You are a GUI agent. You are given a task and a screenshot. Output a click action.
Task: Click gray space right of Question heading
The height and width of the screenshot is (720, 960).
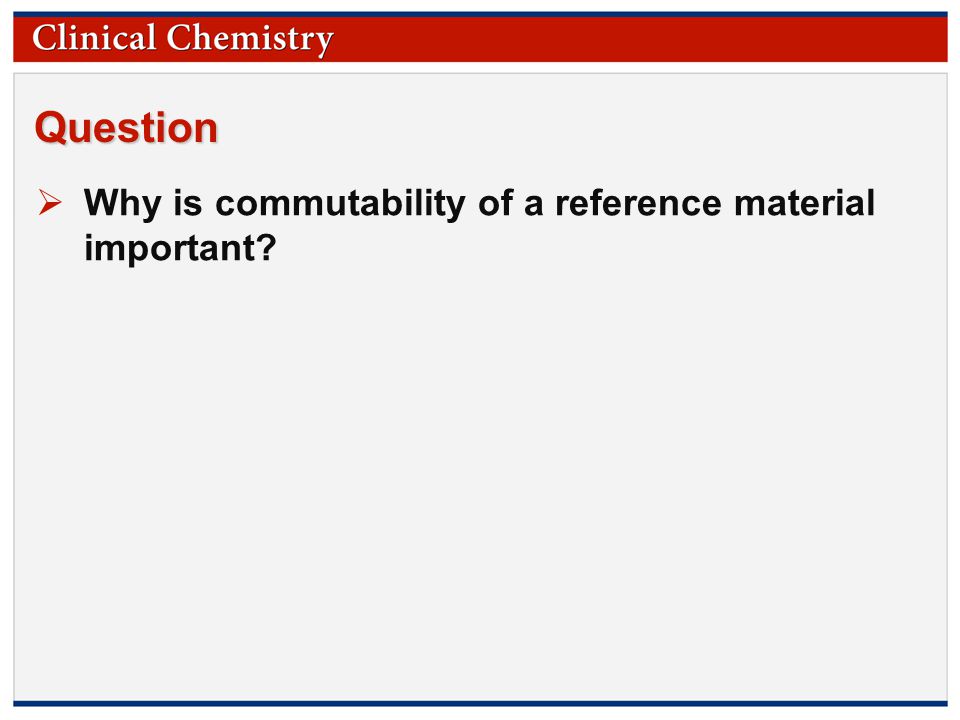582,127
